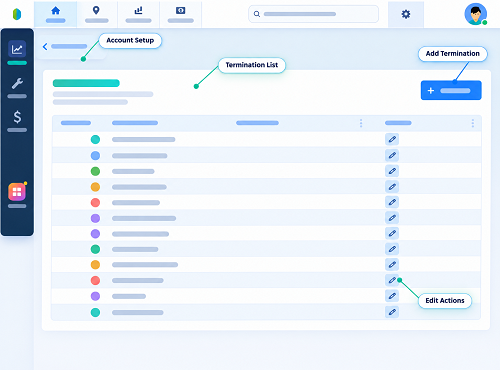The image size is (500, 370).
Task: Select the dollar sign sidebar icon
Action: point(17,117)
